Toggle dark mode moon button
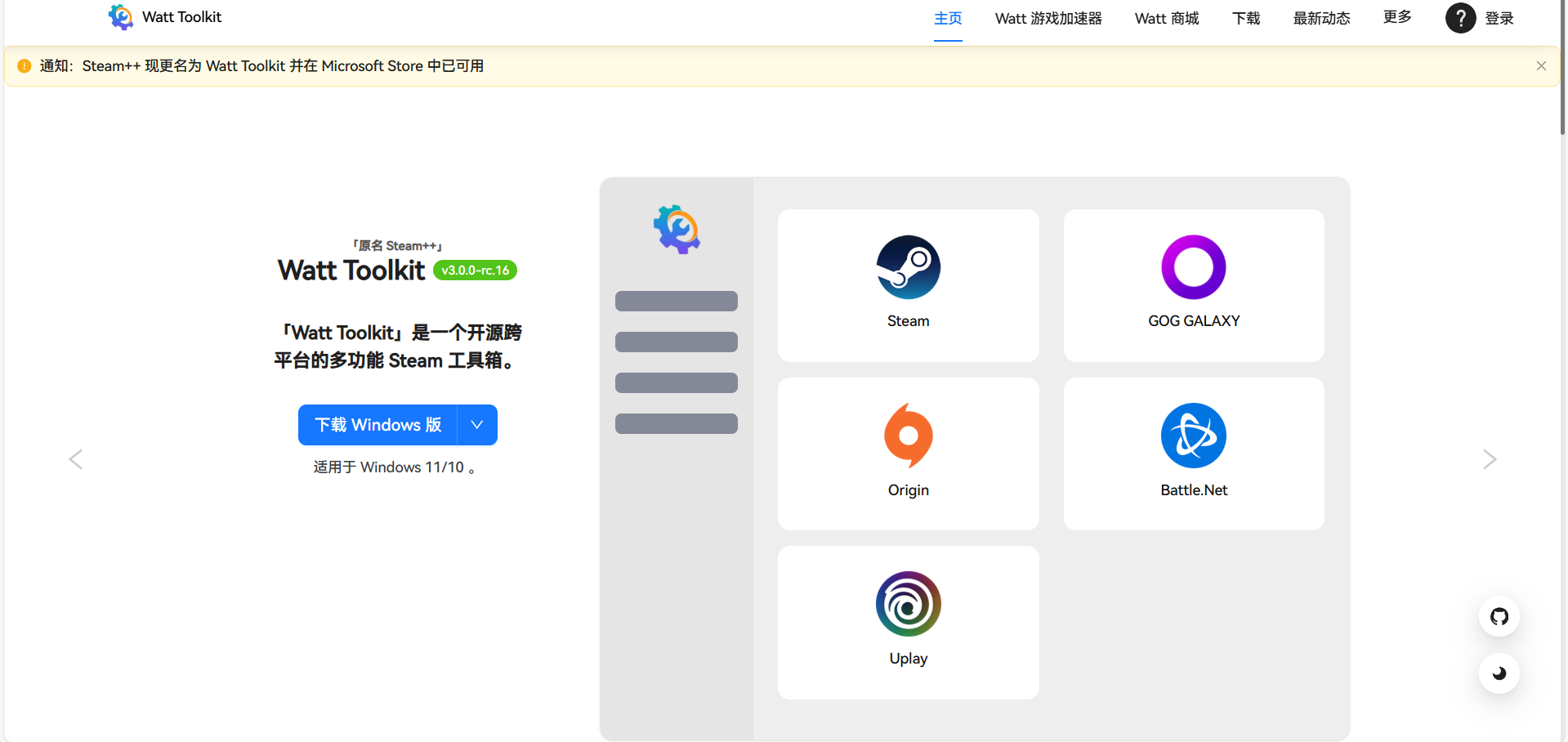The height and width of the screenshot is (742, 1568). click(1499, 673)
